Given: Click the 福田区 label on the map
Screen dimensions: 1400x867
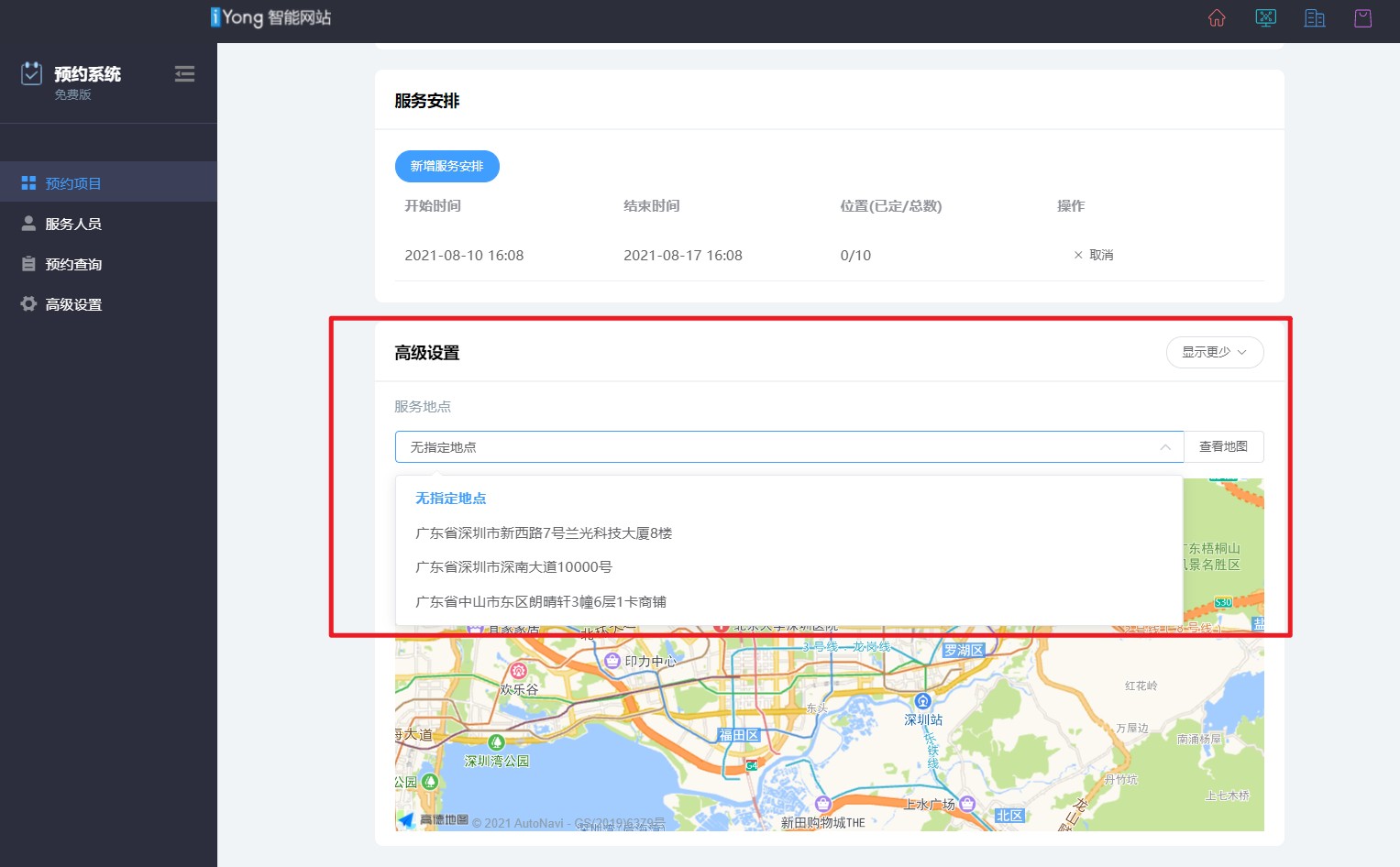Looking at the screenshot, I should coord(739,735).
